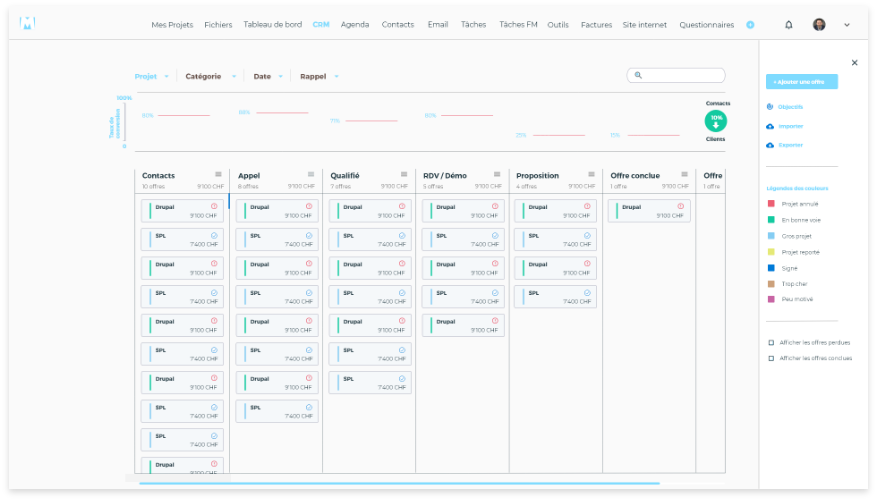This screenshot has height=501, width=877.
Task: Click the 80% Contacts conversion rate
Action: click(147, 116)
